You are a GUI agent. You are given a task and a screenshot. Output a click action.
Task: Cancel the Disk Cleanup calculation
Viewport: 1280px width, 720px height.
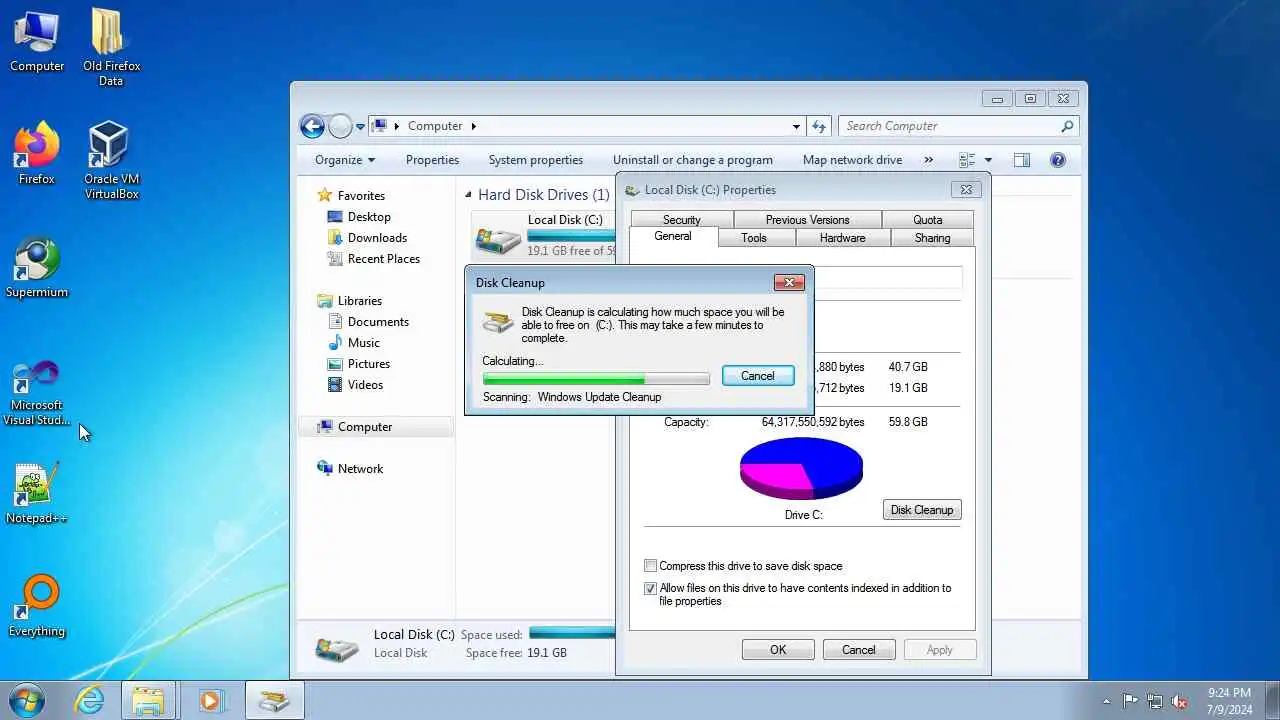pos(758,376)
